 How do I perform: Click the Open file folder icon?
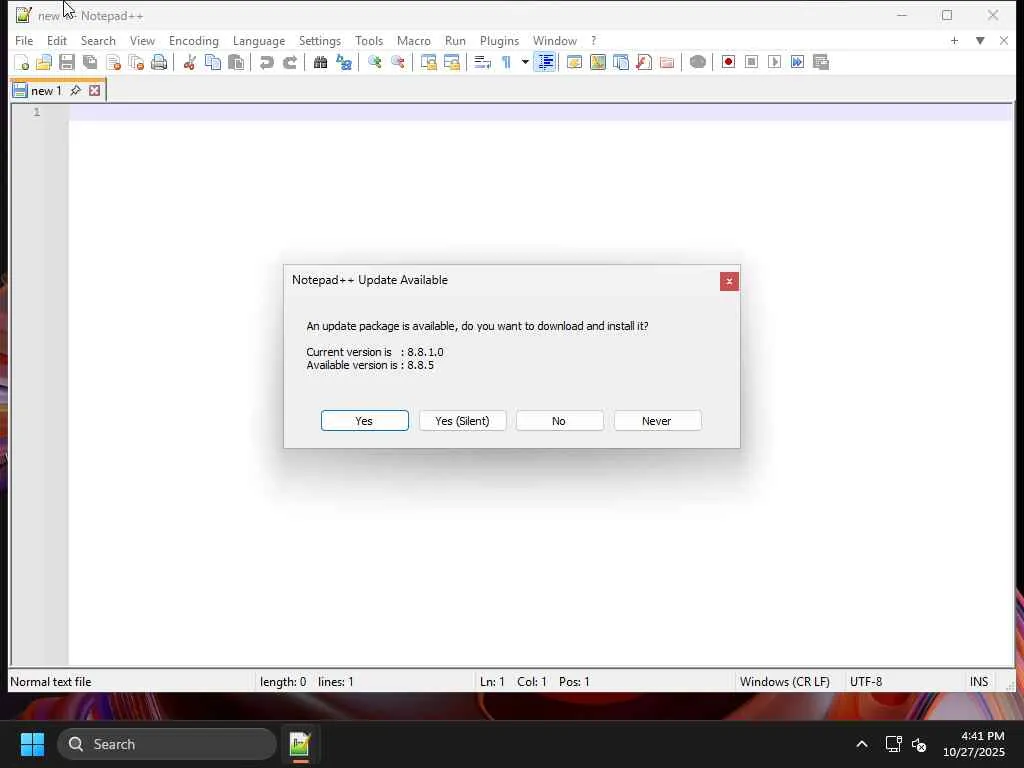click(44, 62)
